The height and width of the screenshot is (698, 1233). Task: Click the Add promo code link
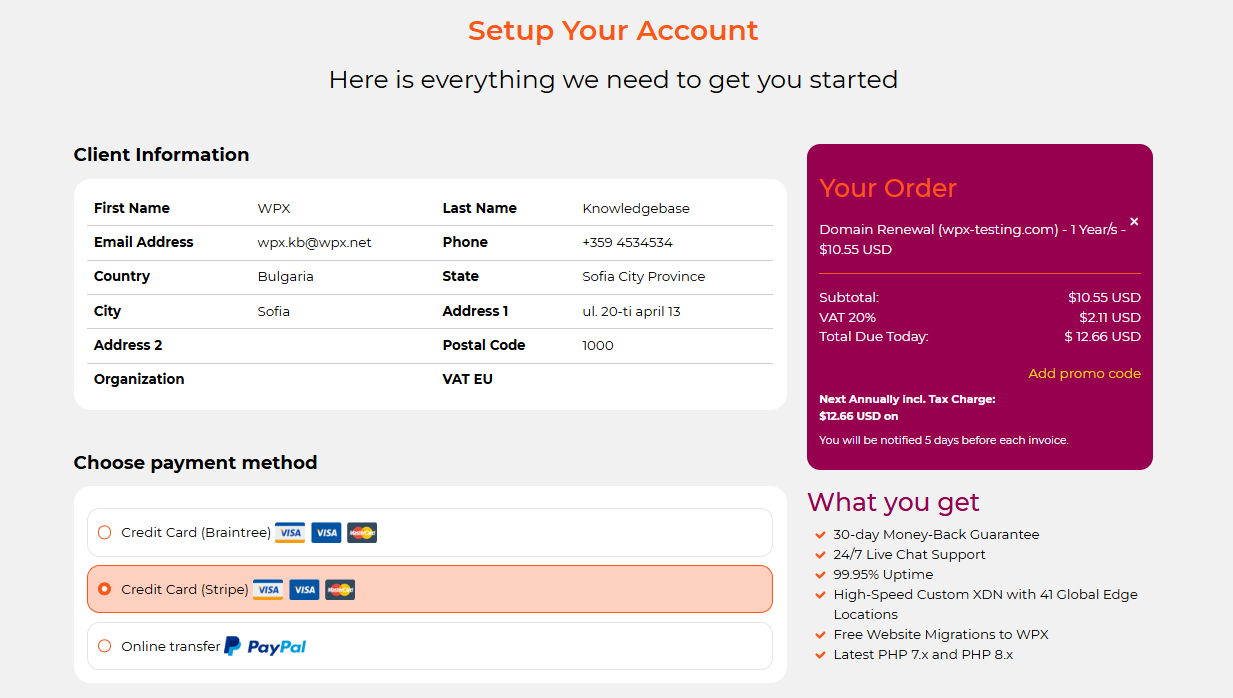(x=1084, y=374)
